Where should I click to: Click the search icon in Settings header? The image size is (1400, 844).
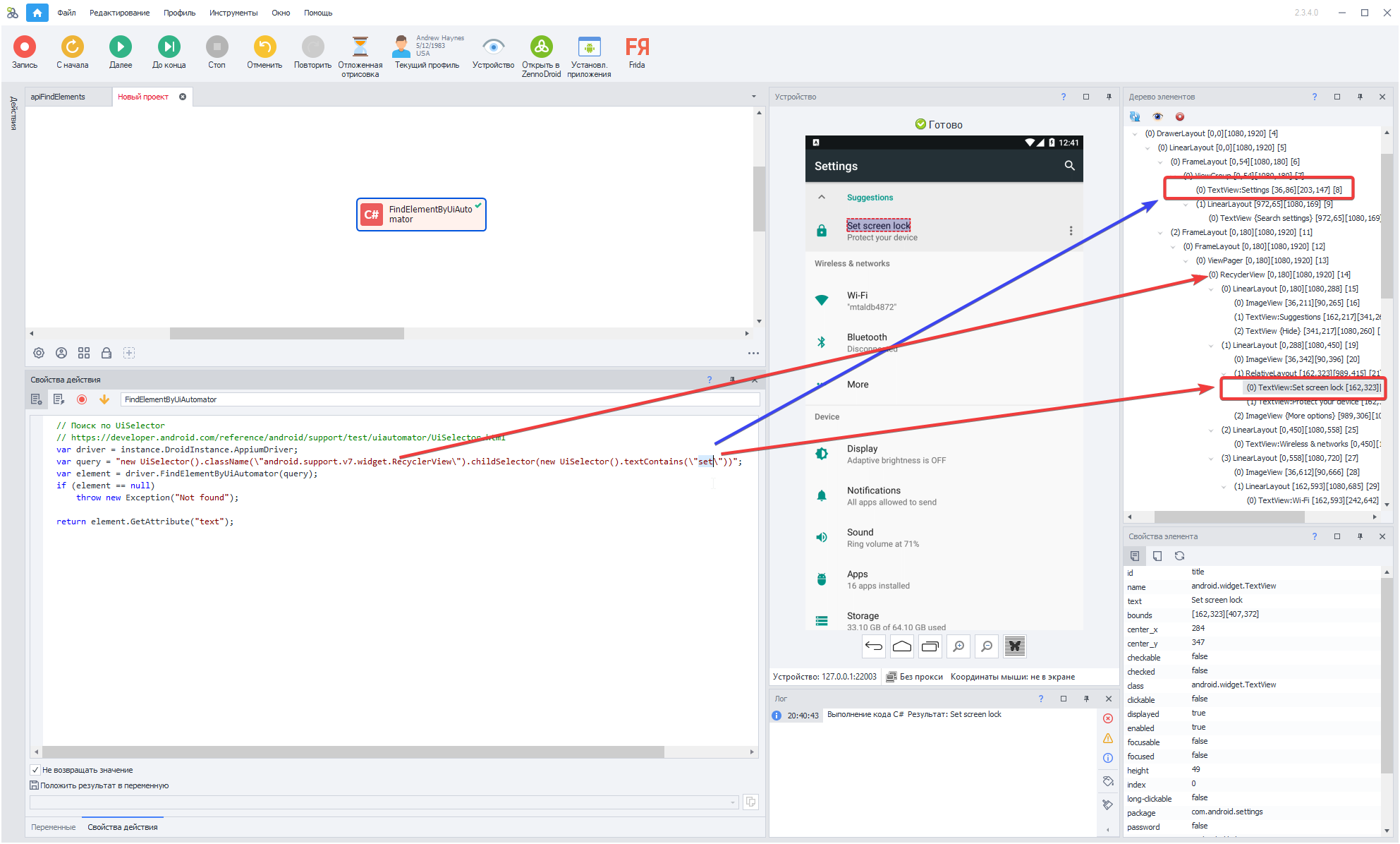click(x=1069, y=165)
